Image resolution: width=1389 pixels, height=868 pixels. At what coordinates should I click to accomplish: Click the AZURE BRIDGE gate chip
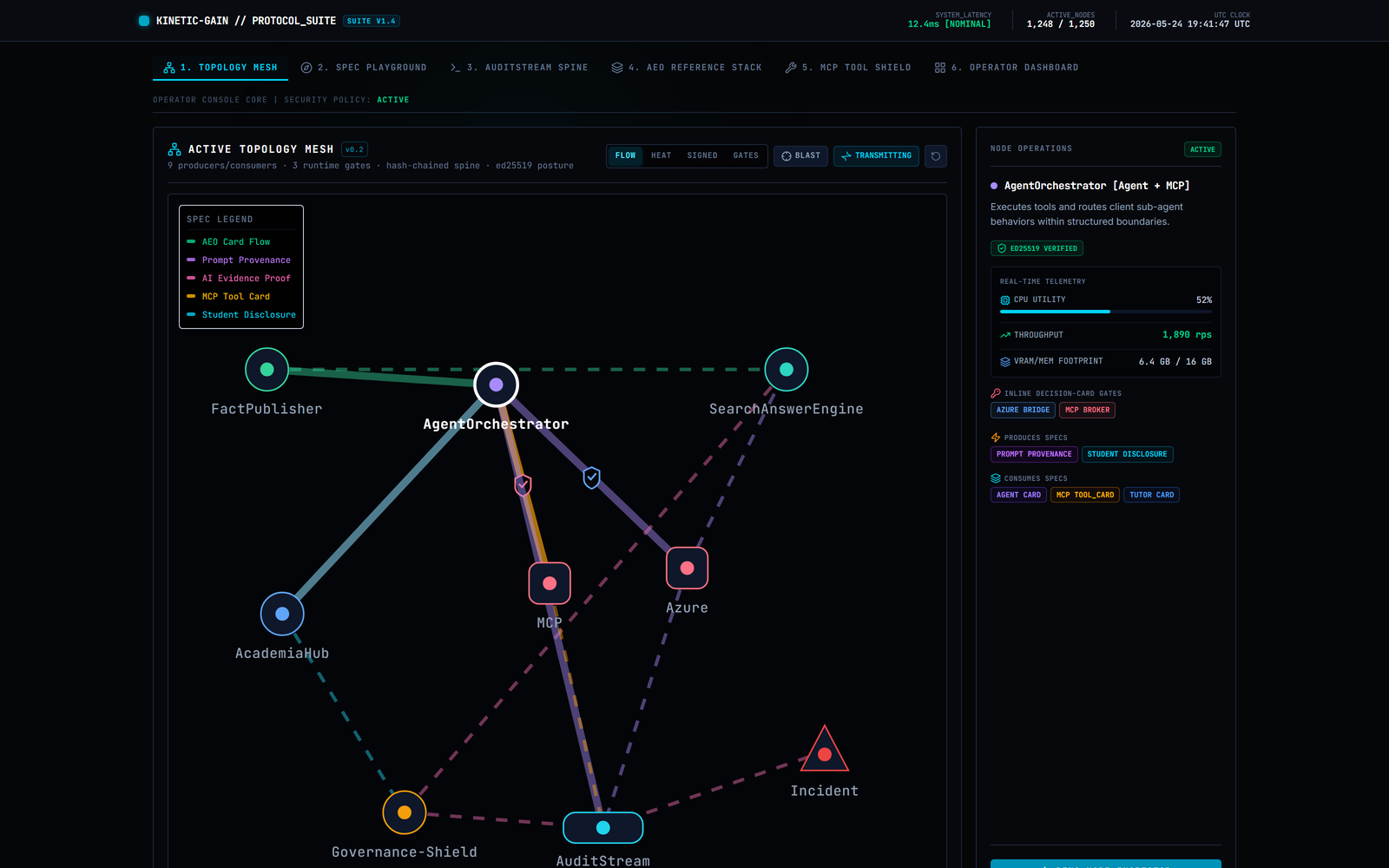point(1023,410)
